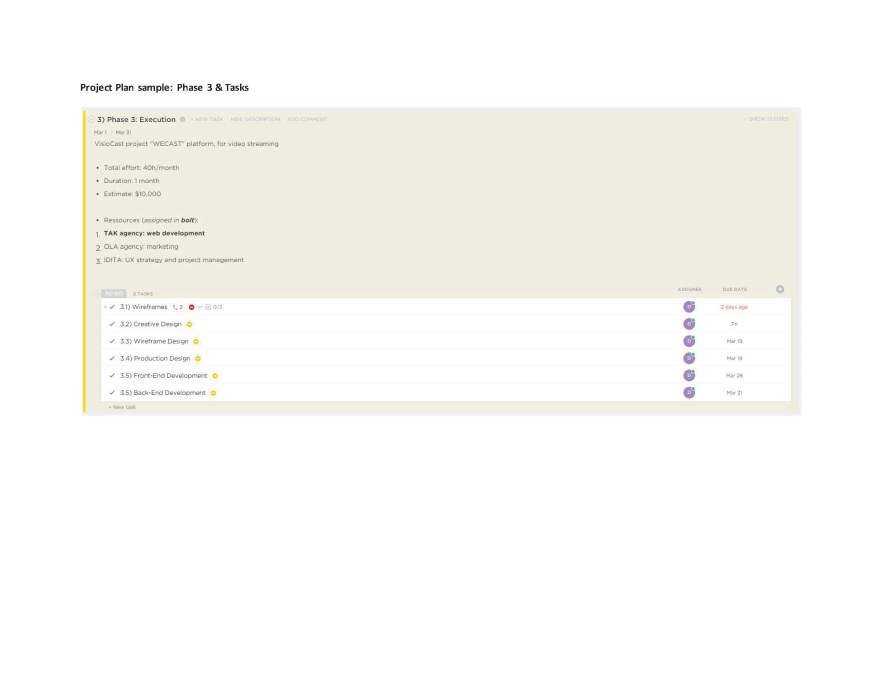Click Show Closed link

pos(767,119)
